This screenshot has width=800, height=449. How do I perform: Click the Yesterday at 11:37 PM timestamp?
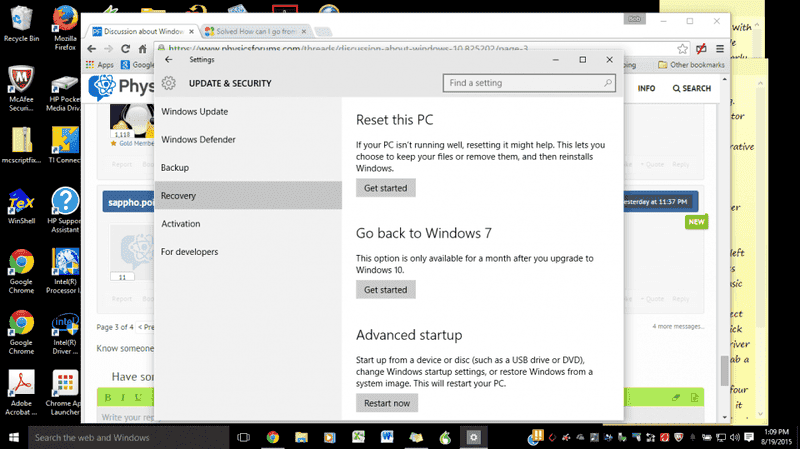pyautogui.click(x=655, y=202)
